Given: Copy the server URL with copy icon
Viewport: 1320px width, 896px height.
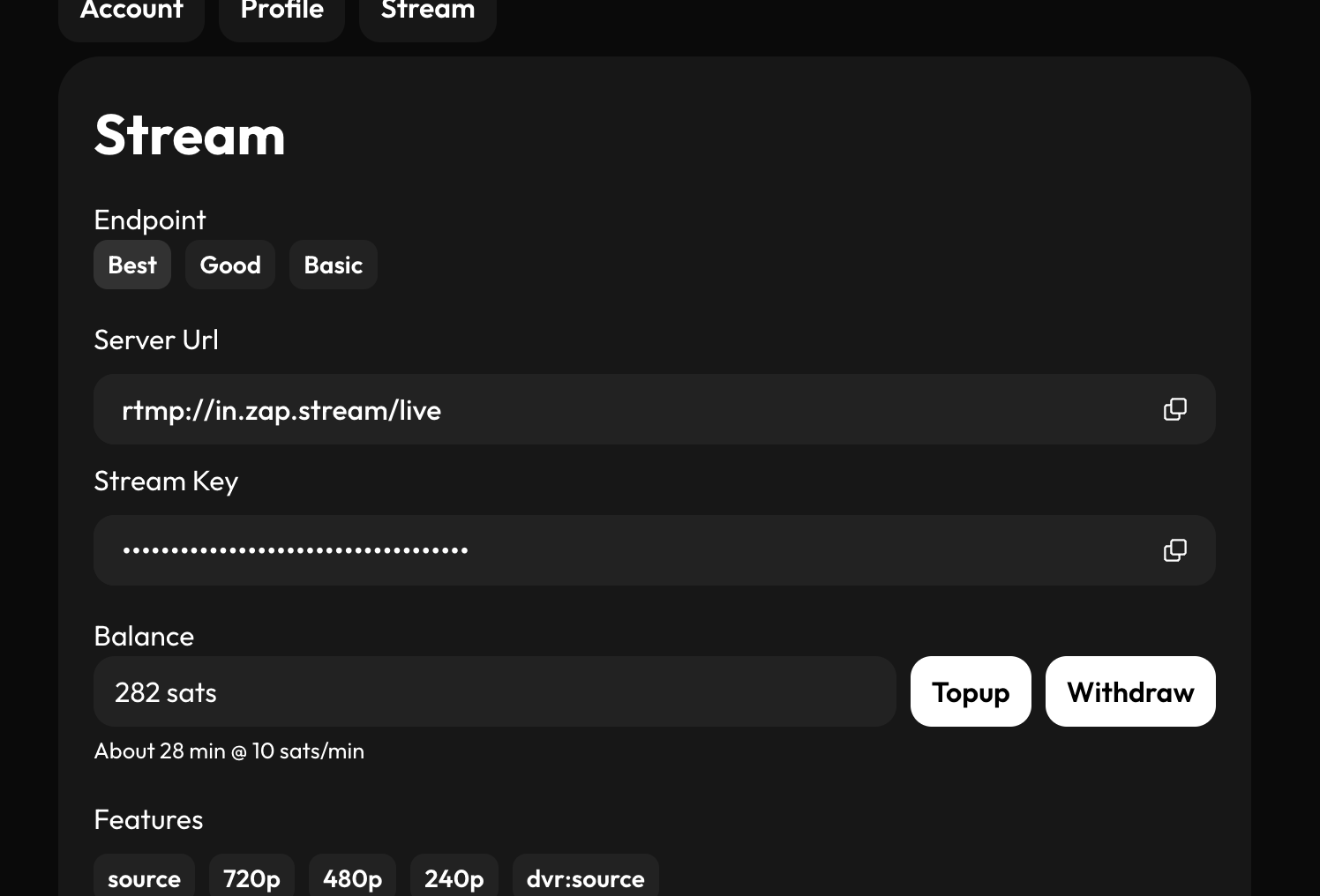Looking at the screenshot, I should 1174,409.
